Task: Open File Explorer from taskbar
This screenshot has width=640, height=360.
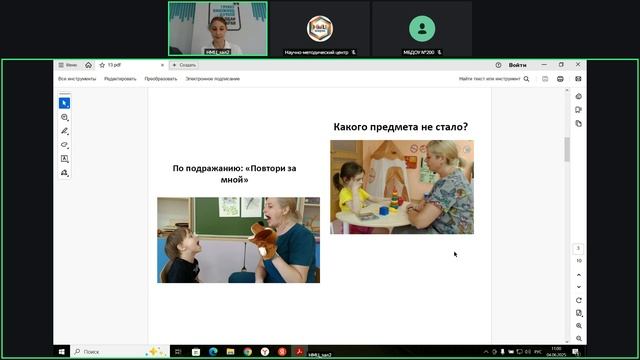Action: click(230, 351)
